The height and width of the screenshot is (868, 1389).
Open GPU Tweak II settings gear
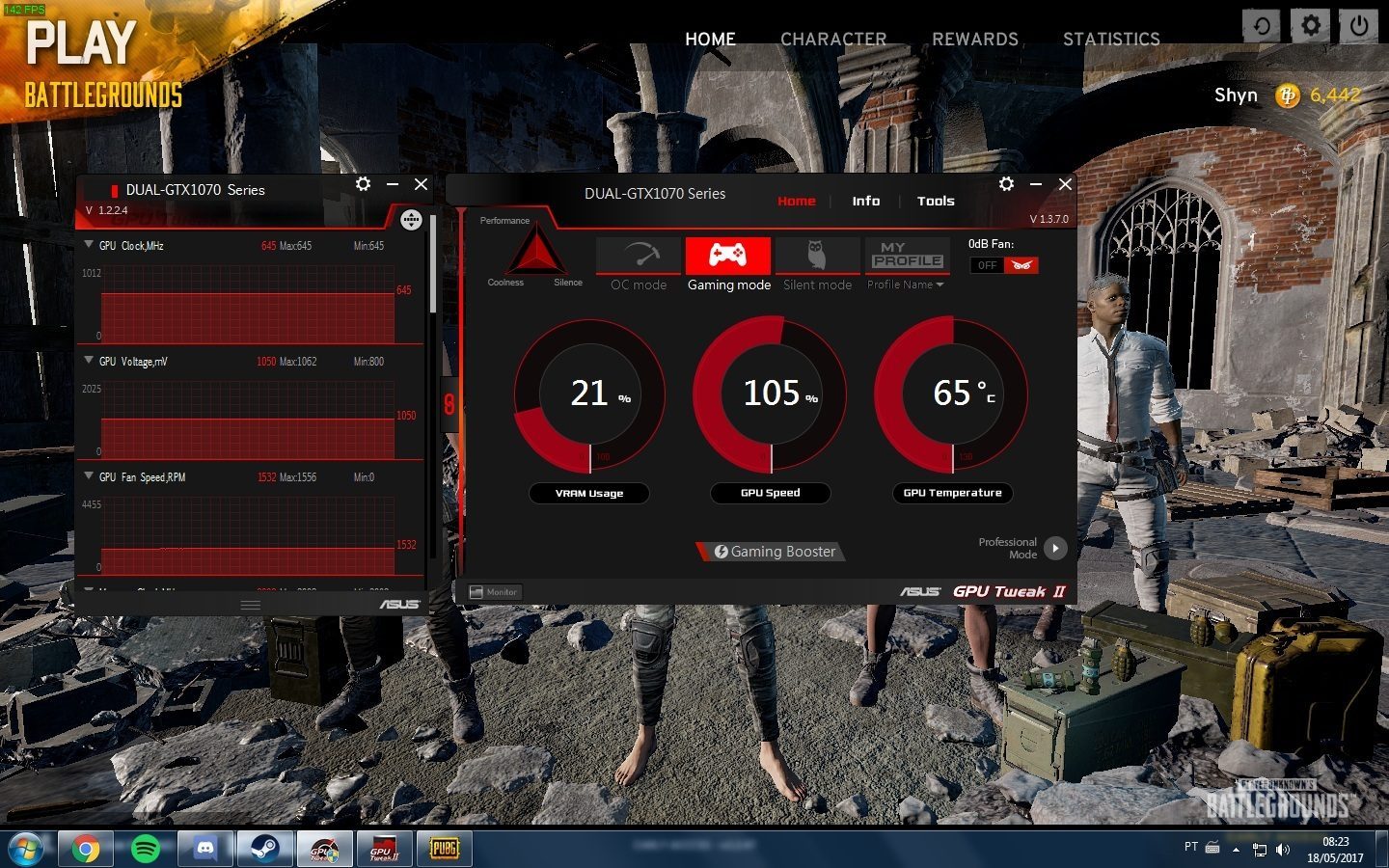click(x=1006, y=184)
